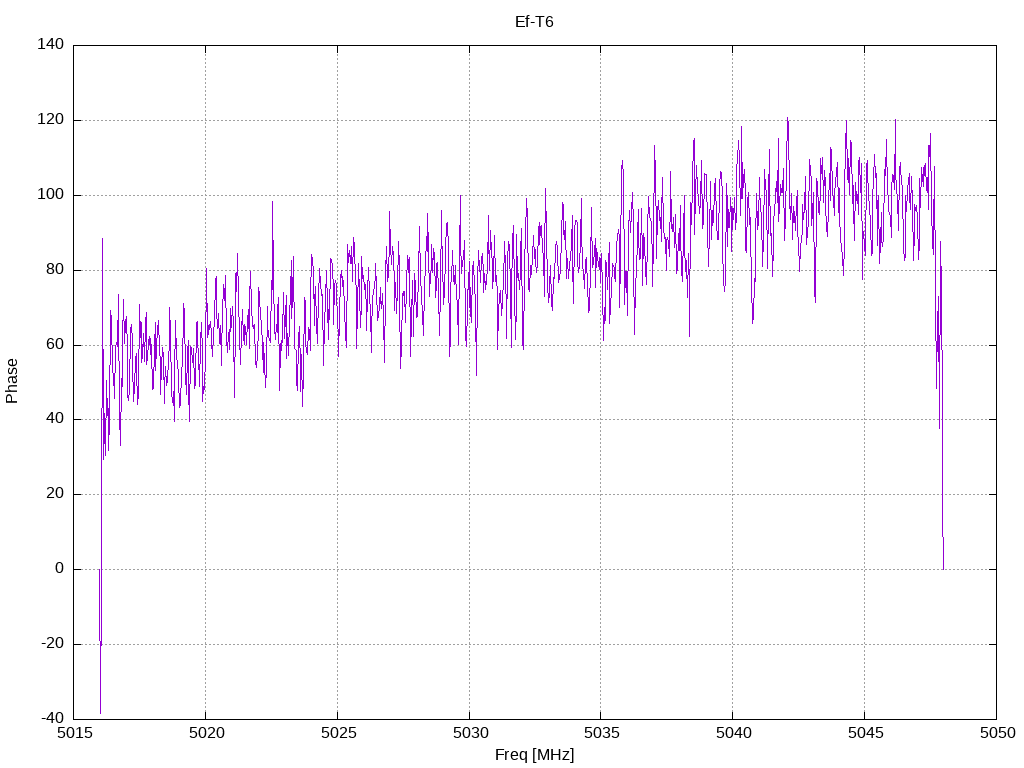Click the 5015 x-axis tick label
The image size is (1024, 768).
point(74,733)
